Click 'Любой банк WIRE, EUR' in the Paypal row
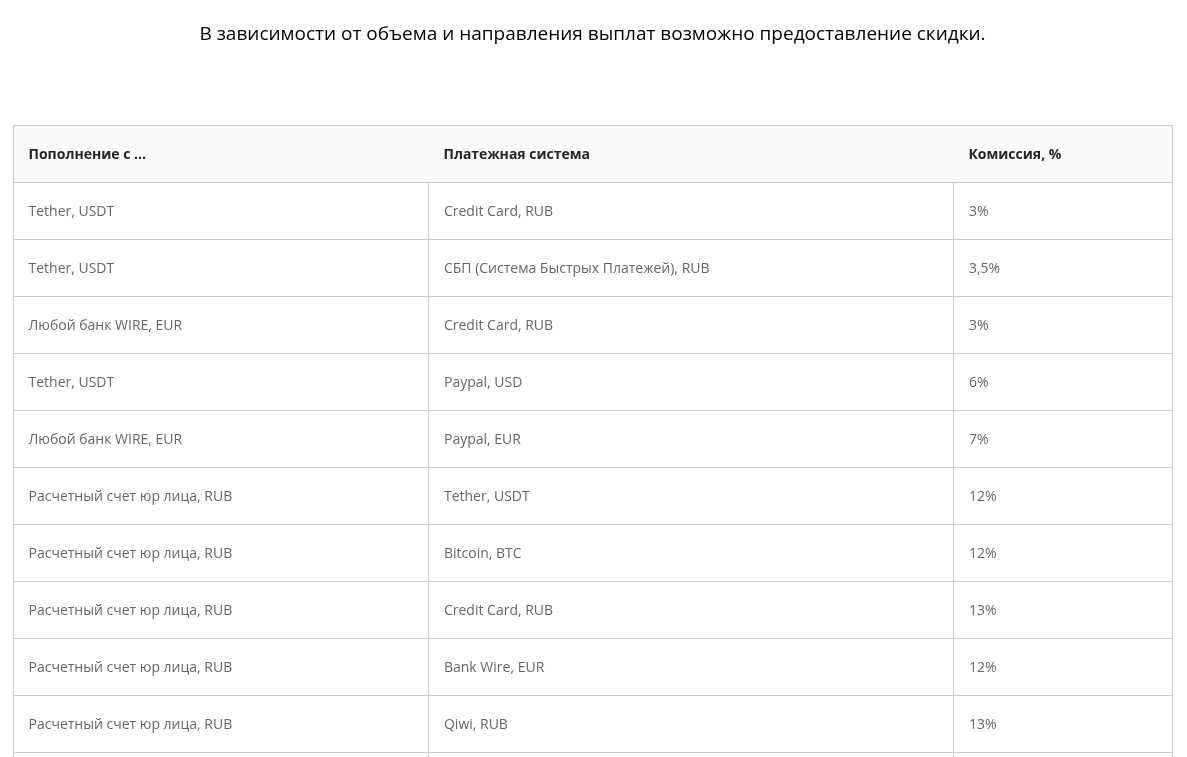 [105, 439]
